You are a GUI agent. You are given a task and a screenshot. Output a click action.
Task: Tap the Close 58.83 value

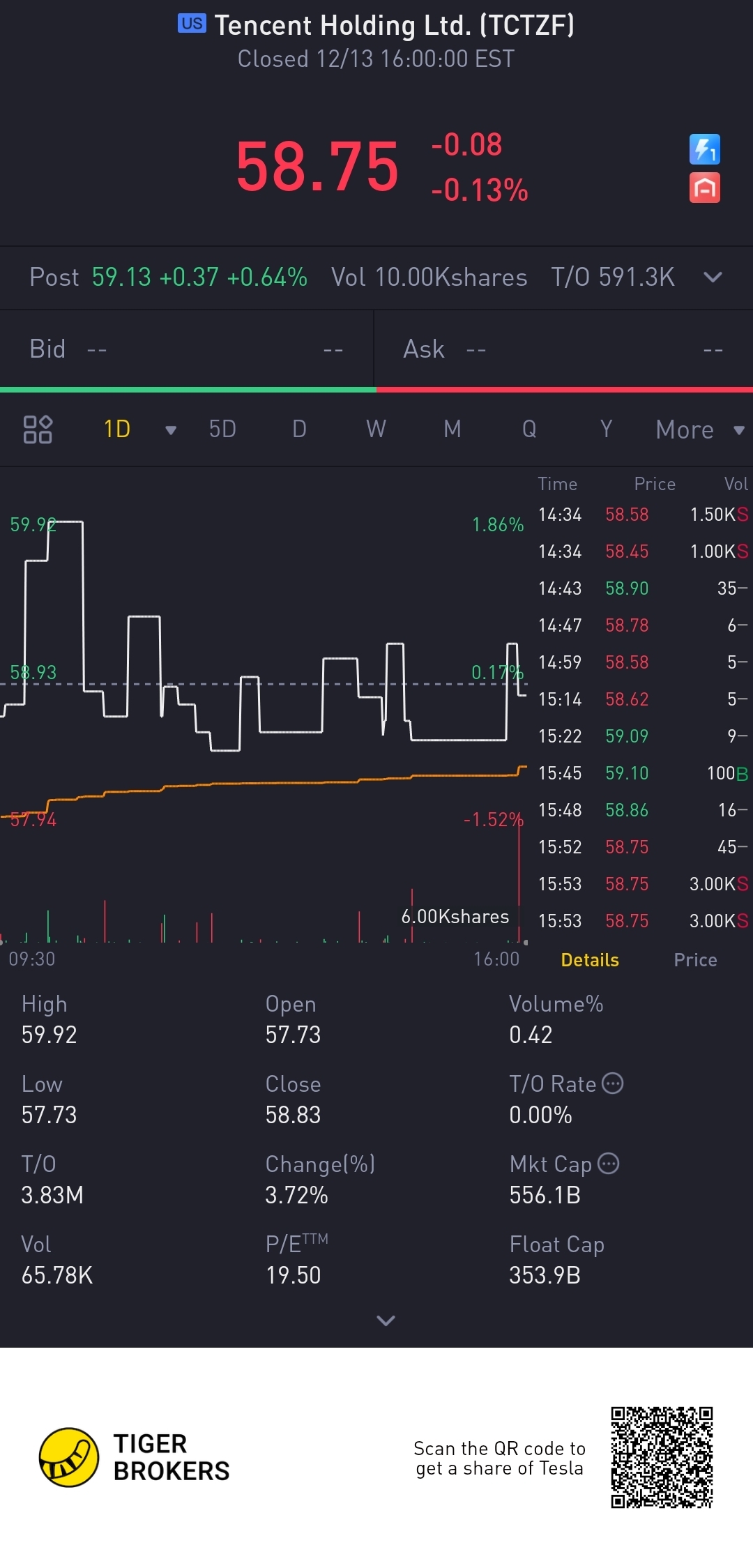point(293,1115)
